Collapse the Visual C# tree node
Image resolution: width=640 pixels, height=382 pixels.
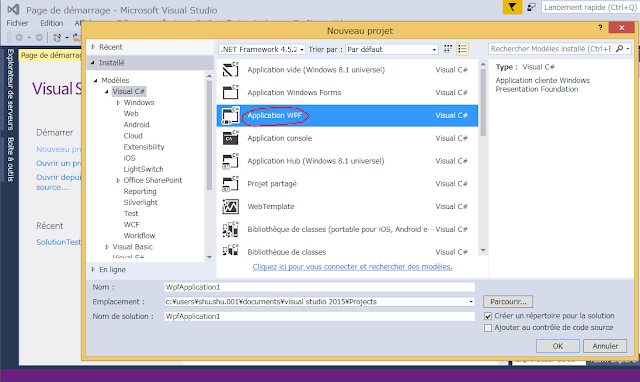tap(107, 91)
